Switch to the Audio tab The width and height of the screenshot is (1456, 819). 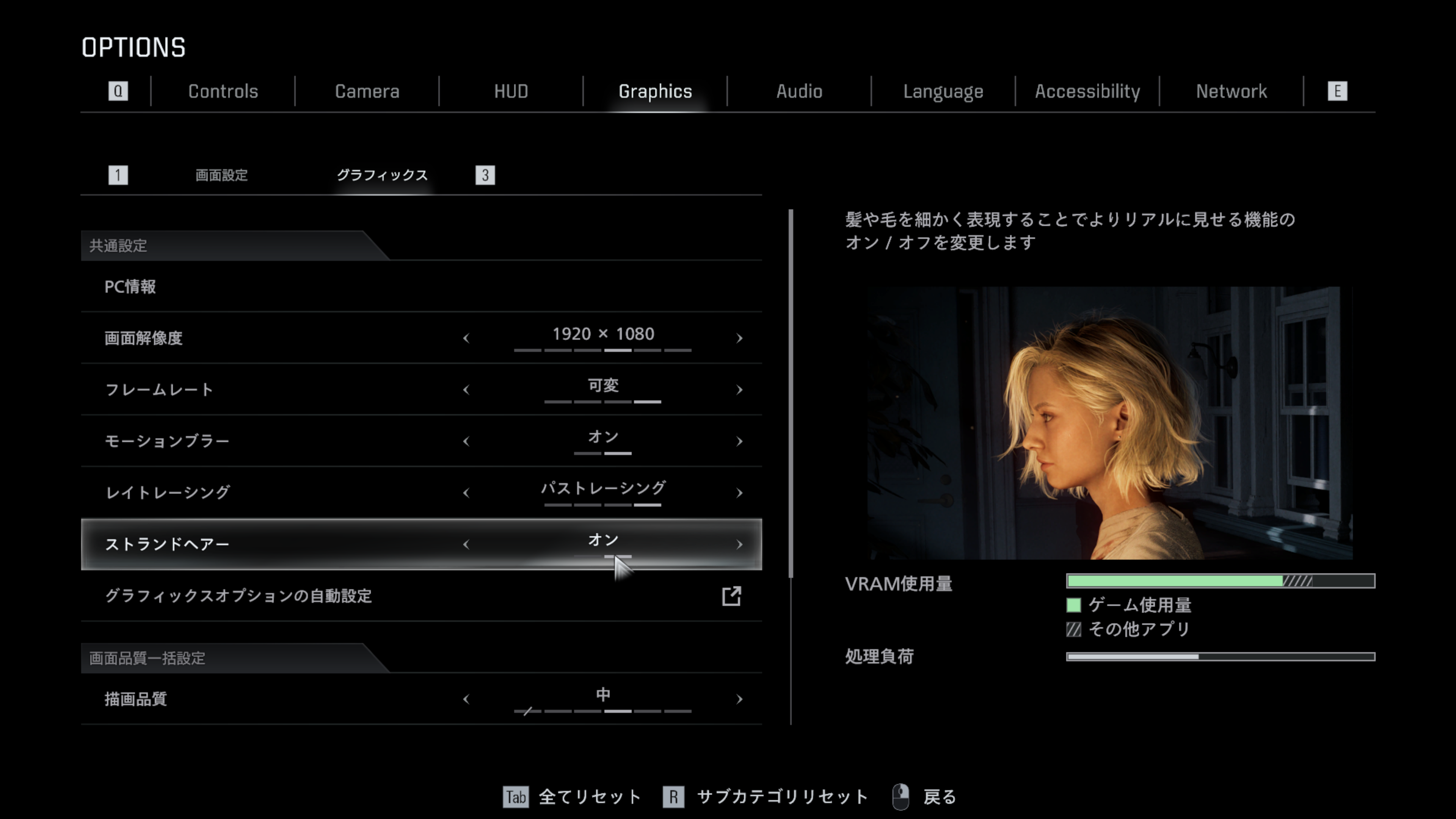pyautogui.click(x=799, y=91)
